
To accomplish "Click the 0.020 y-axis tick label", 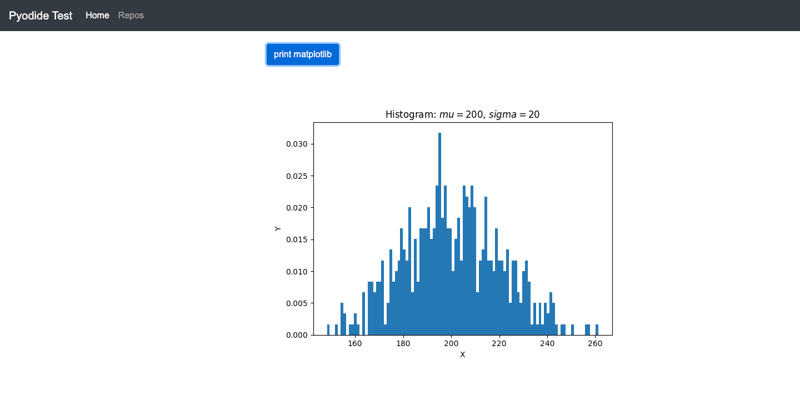I will coord(297,208).
